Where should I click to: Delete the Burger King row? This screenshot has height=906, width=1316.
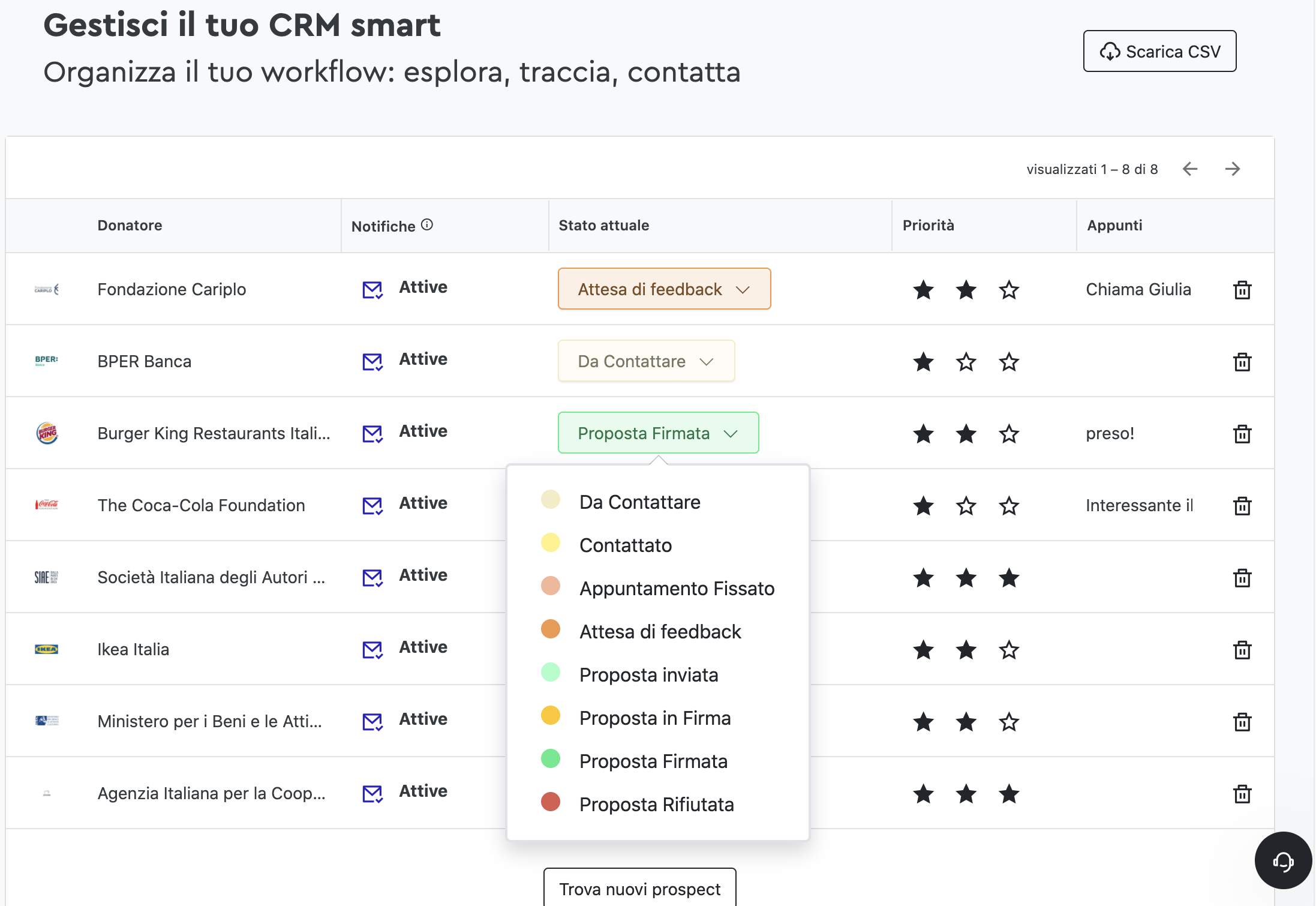[1242, 434]
